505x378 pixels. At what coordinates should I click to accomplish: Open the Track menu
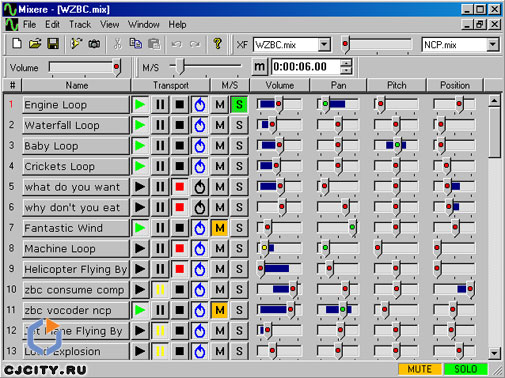coord(80,25)
